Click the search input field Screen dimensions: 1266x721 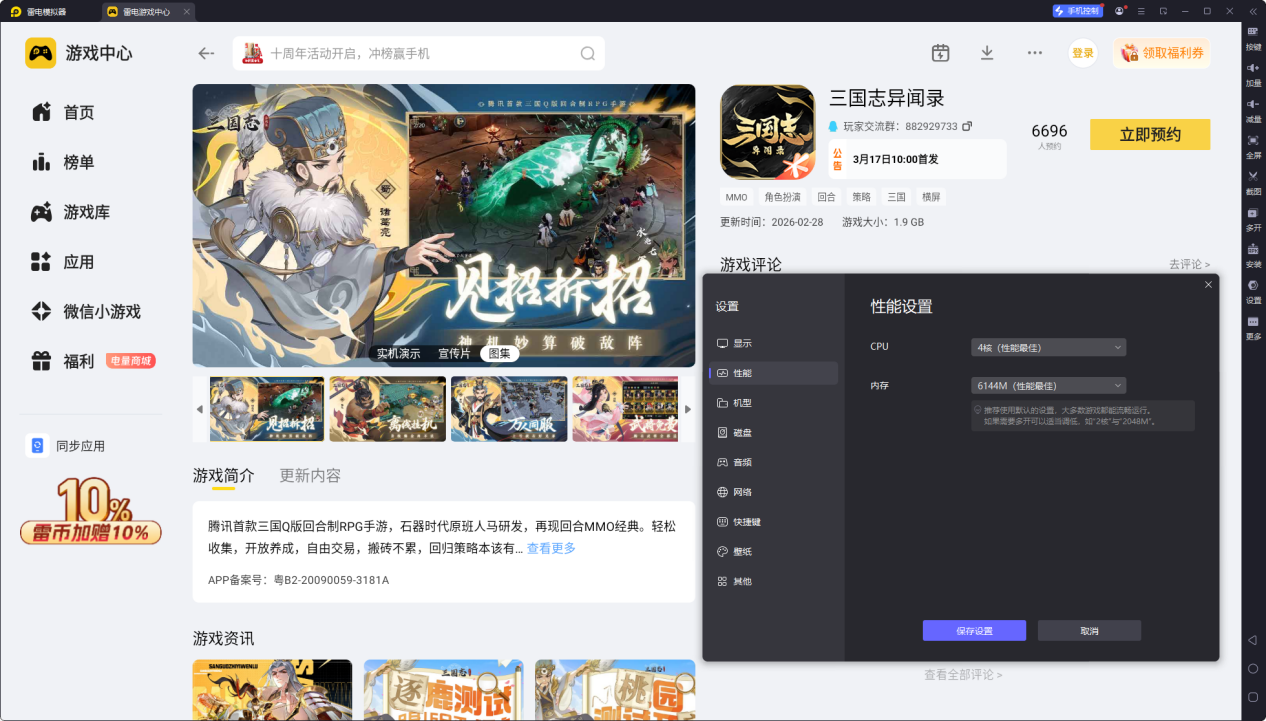point(419,53)
